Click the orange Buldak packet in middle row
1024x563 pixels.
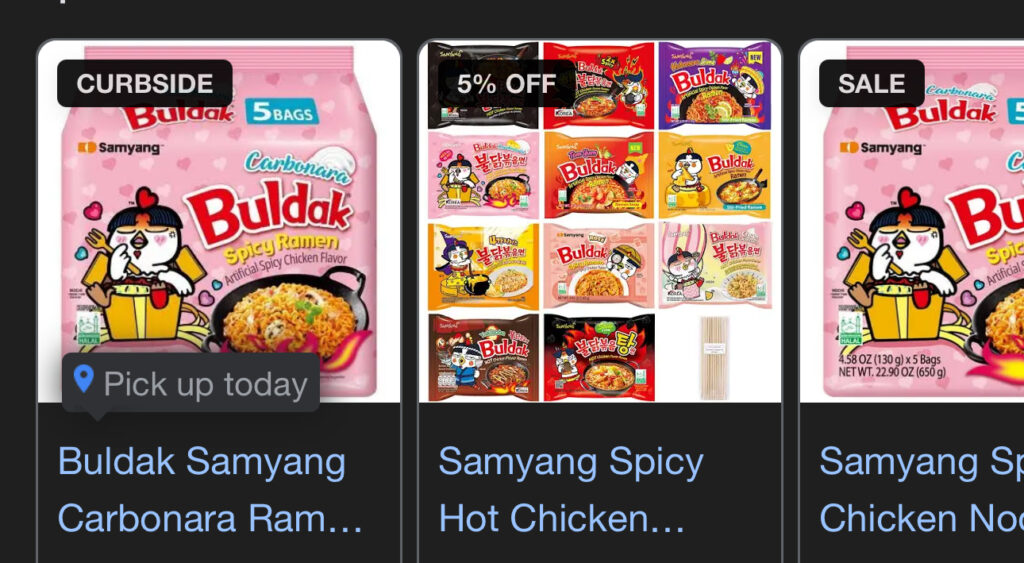click(x=599, y=175)
